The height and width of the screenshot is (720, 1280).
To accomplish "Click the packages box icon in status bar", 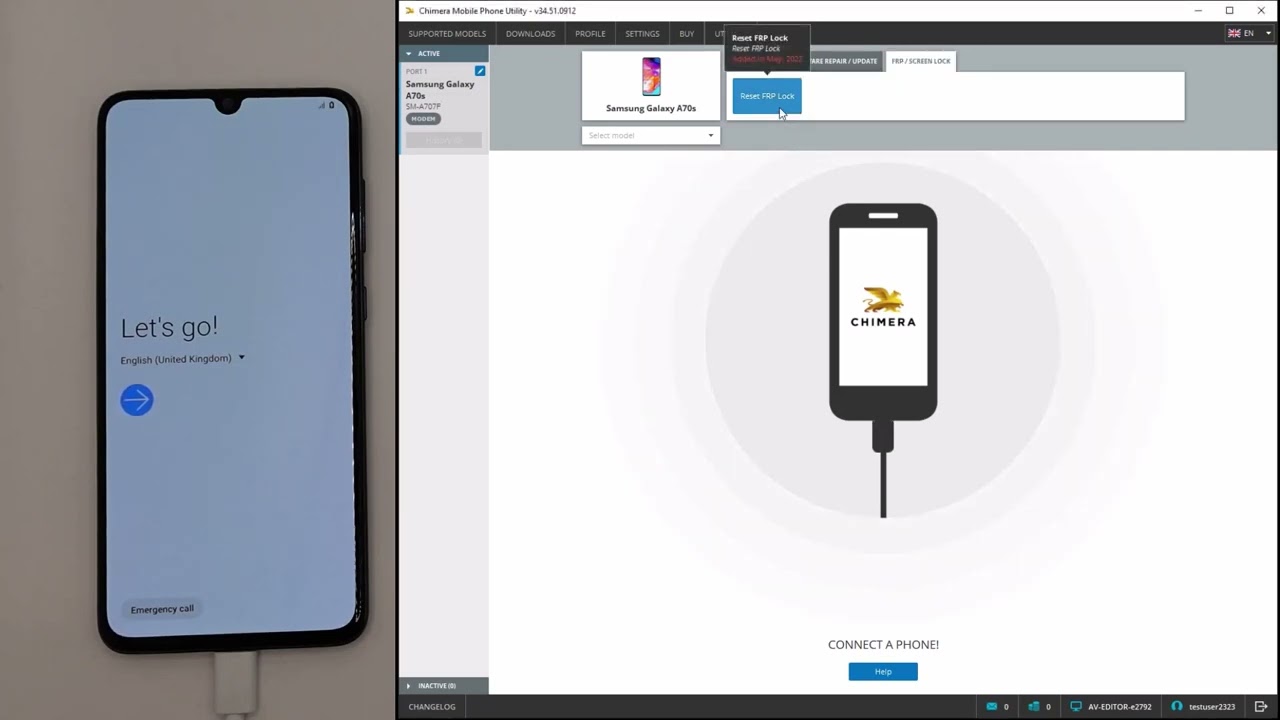I will pos(1033,706).
